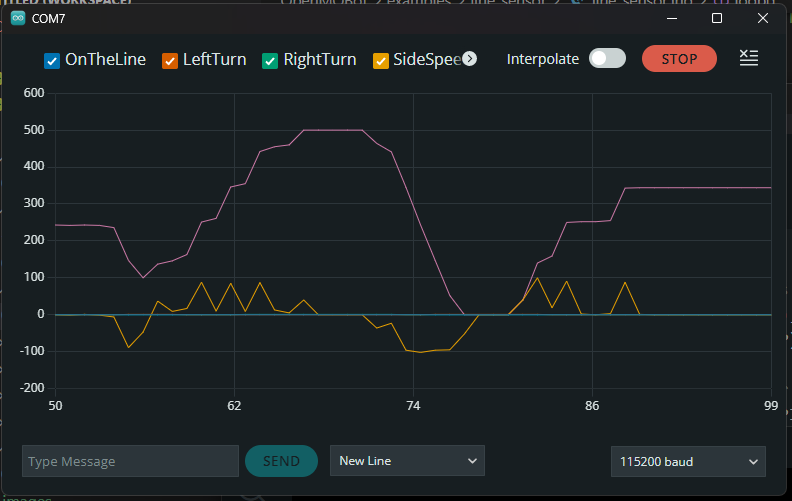This screenshot has height=501, width=792.
Task: Toggle the LeftTurn series checkbox
Action: [x=170, y=61]
